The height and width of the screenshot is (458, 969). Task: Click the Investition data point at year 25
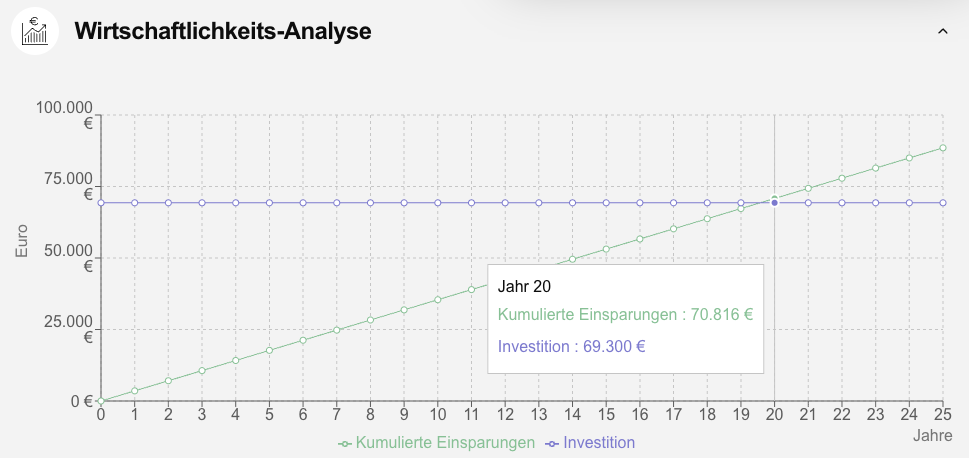click(x=943, y=203)
